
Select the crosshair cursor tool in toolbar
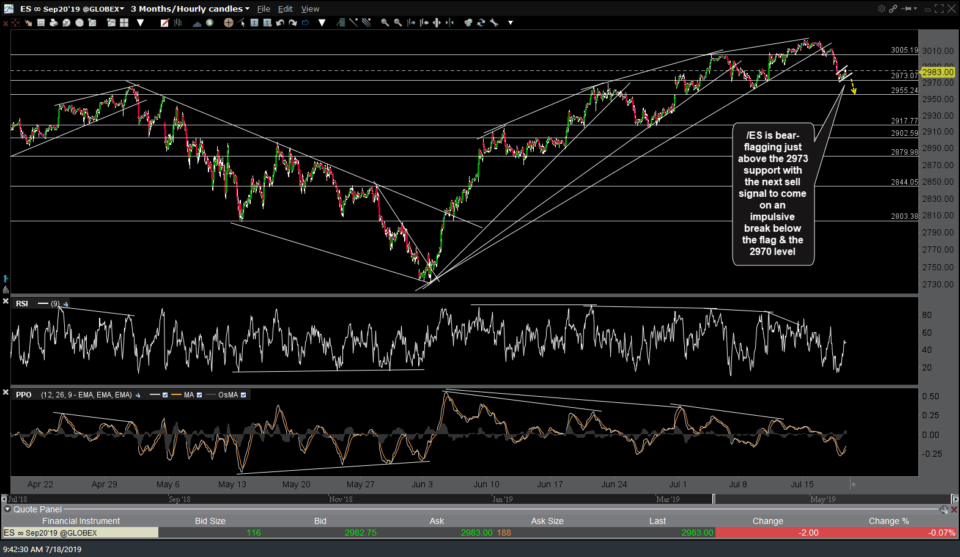coord(228,23)
